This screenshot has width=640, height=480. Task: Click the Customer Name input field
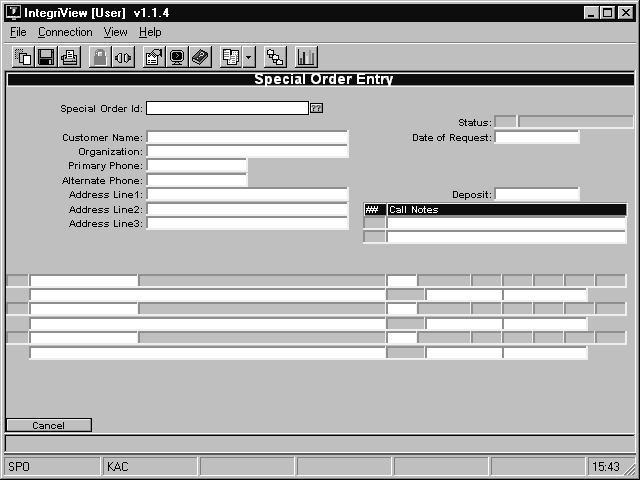coord(247,137)
